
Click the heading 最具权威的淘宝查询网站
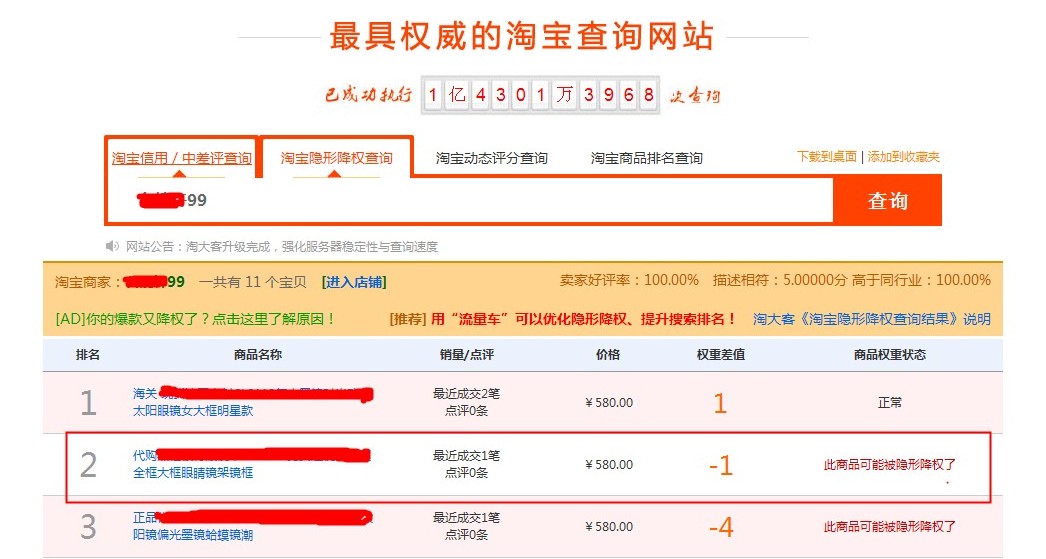[x=522, y=36]
